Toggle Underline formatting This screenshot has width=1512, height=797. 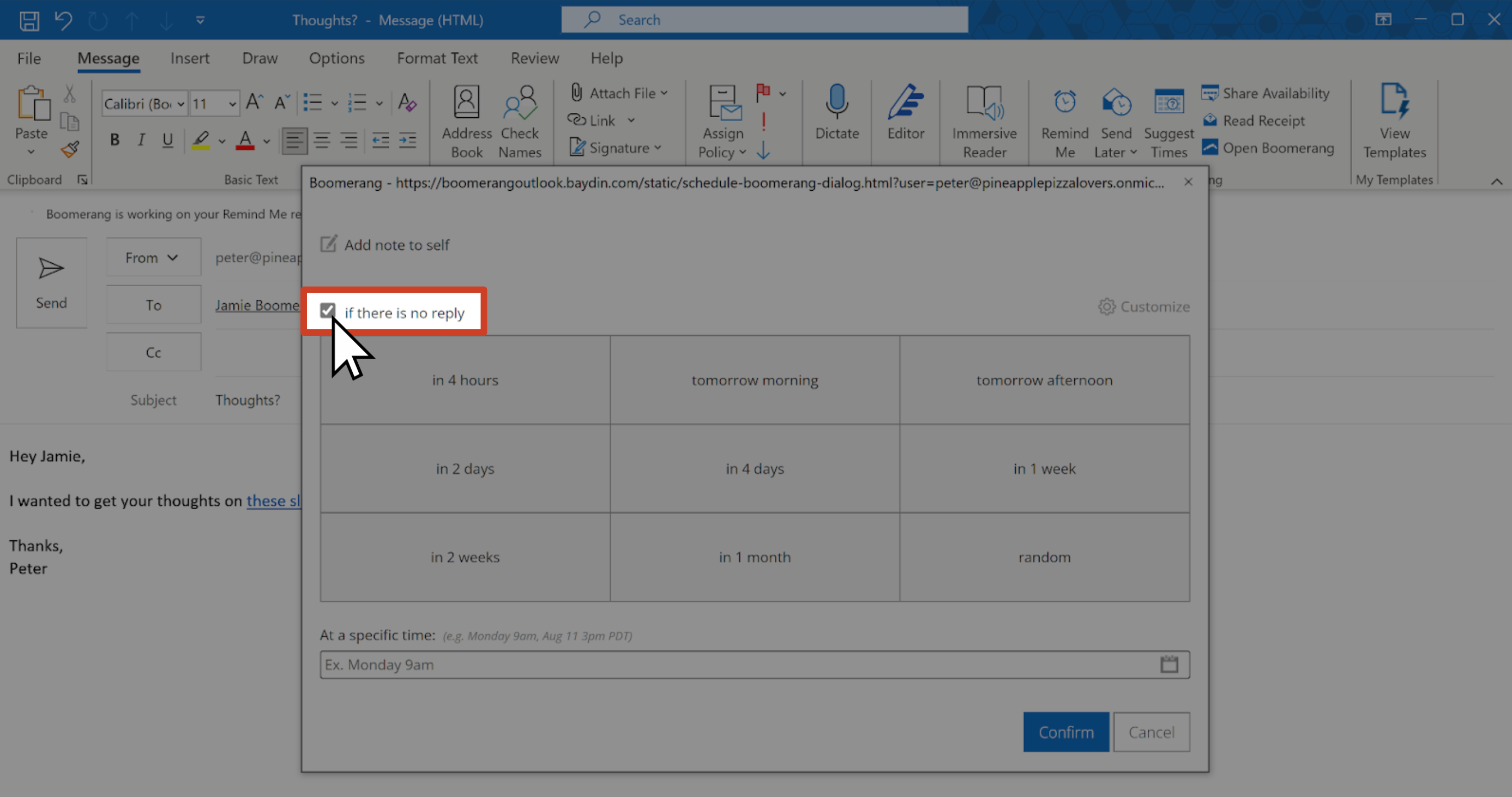168,140
